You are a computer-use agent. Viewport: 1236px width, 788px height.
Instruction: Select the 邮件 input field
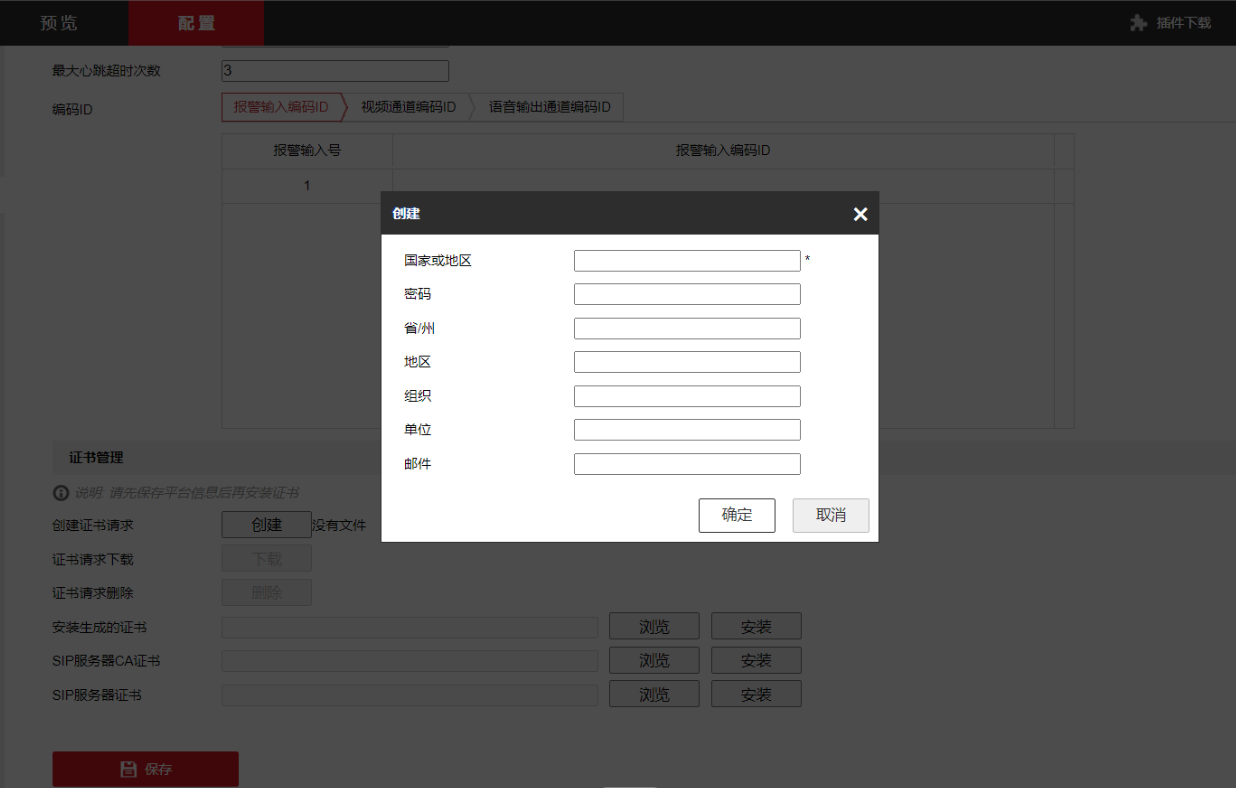[x=687, y=464]
